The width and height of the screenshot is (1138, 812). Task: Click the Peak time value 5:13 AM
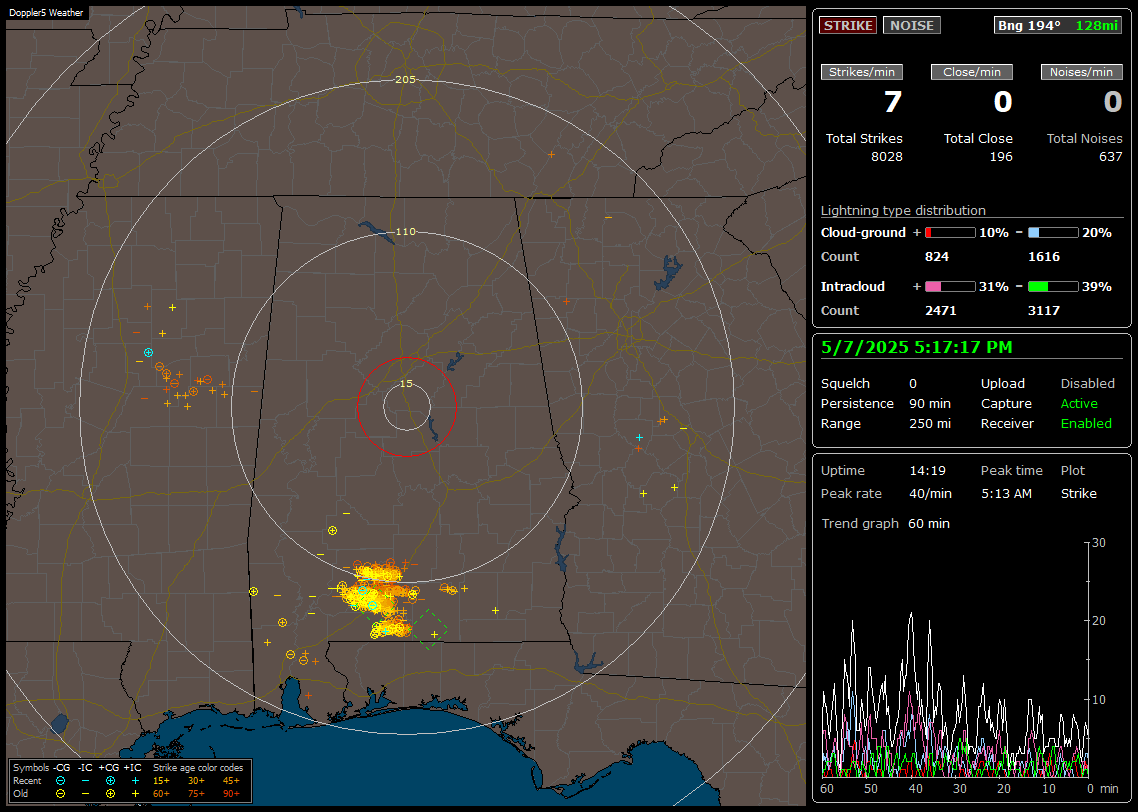click(x=1007, y=493)
